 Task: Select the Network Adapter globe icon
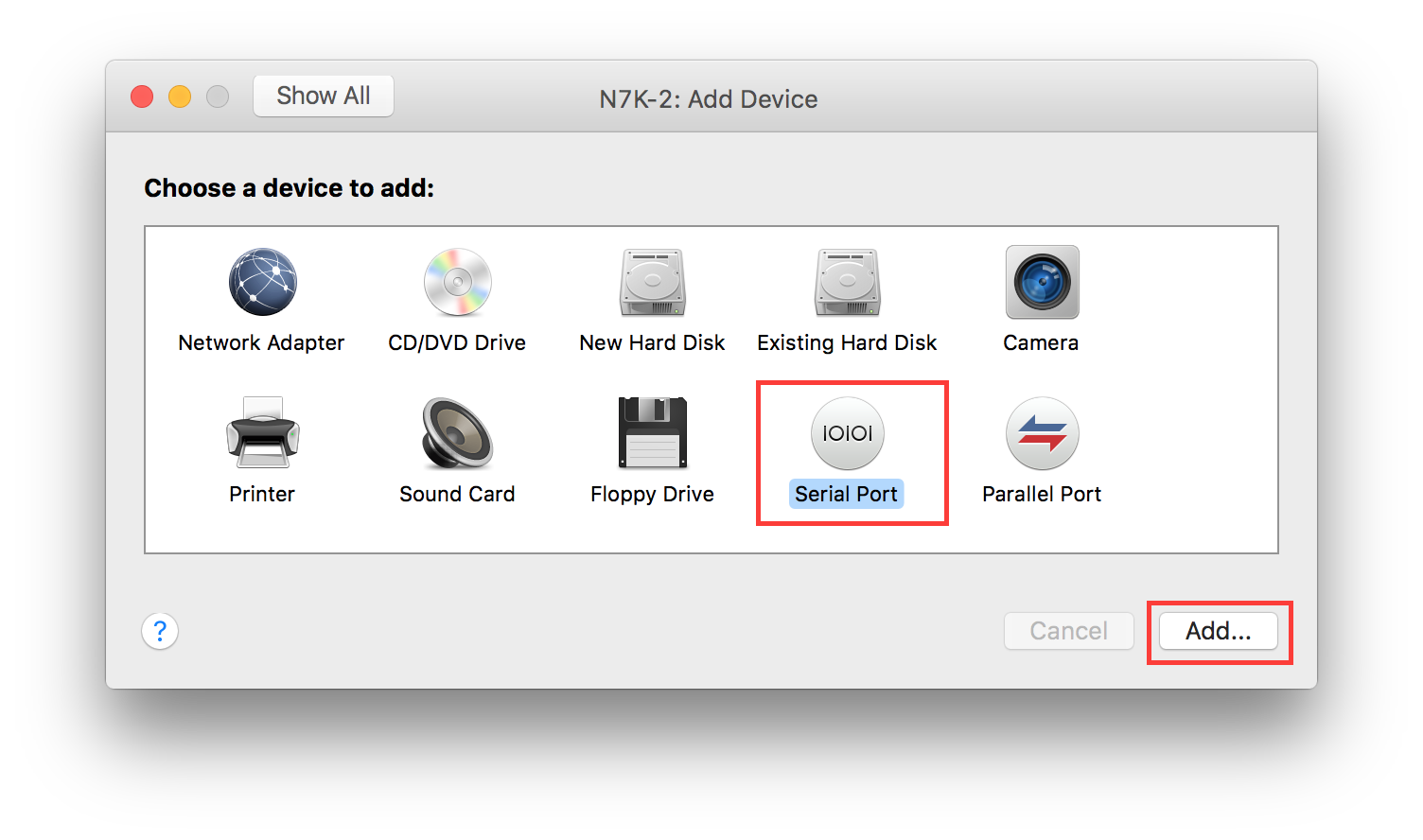263,282
